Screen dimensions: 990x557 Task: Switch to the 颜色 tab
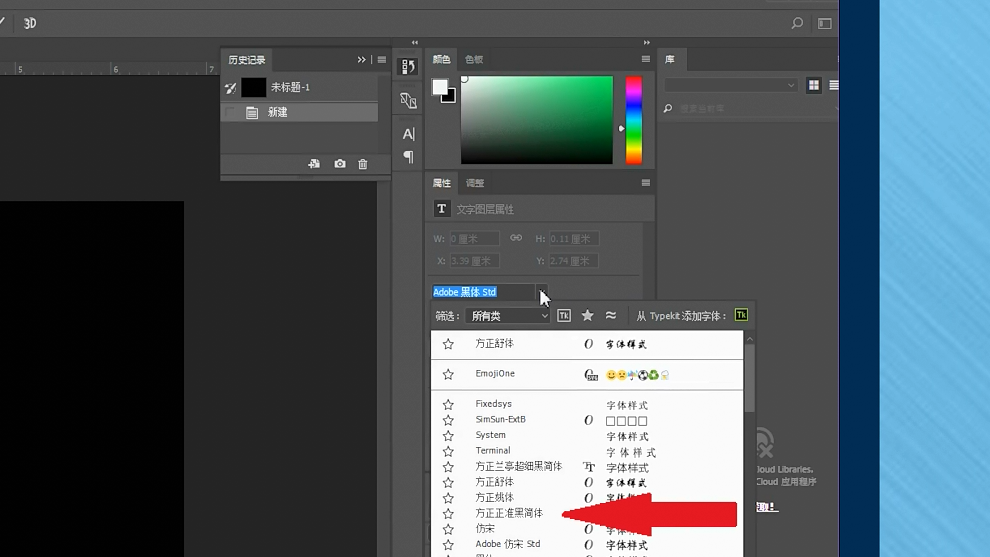441,59
